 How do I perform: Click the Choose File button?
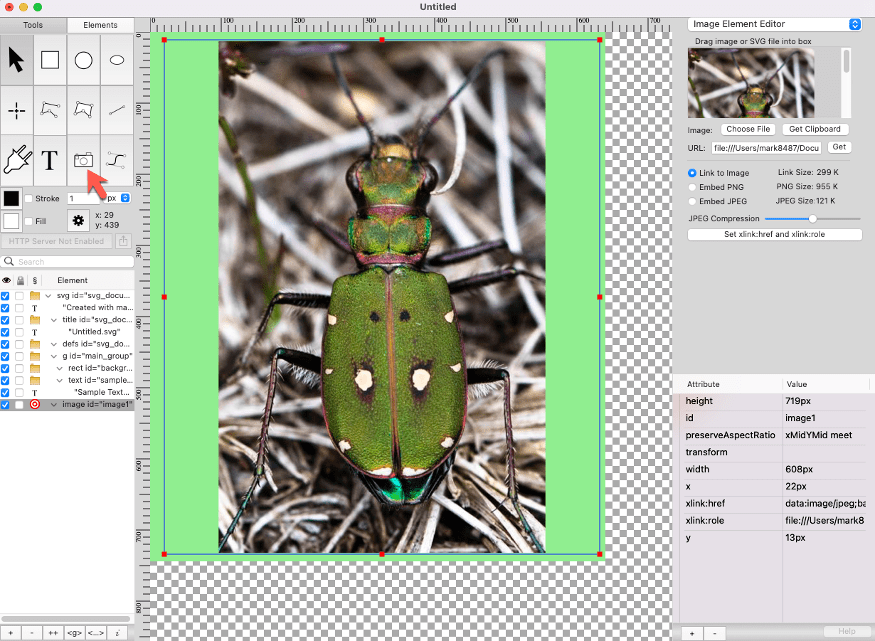click(x=748, y=129)
